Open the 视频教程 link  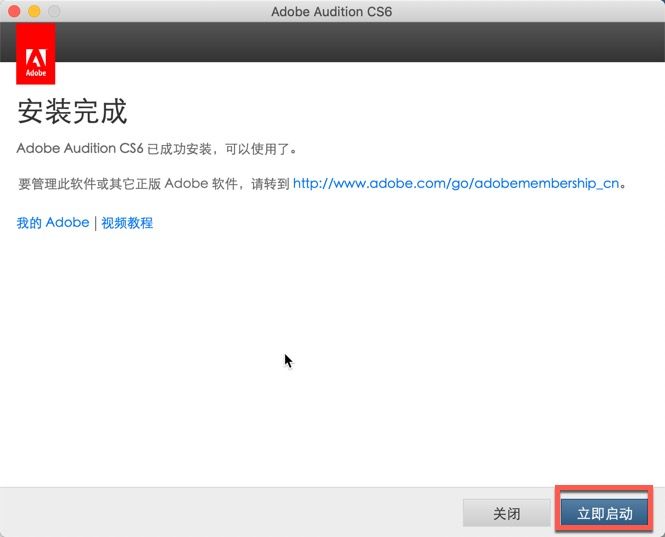(x=127, y=223)
